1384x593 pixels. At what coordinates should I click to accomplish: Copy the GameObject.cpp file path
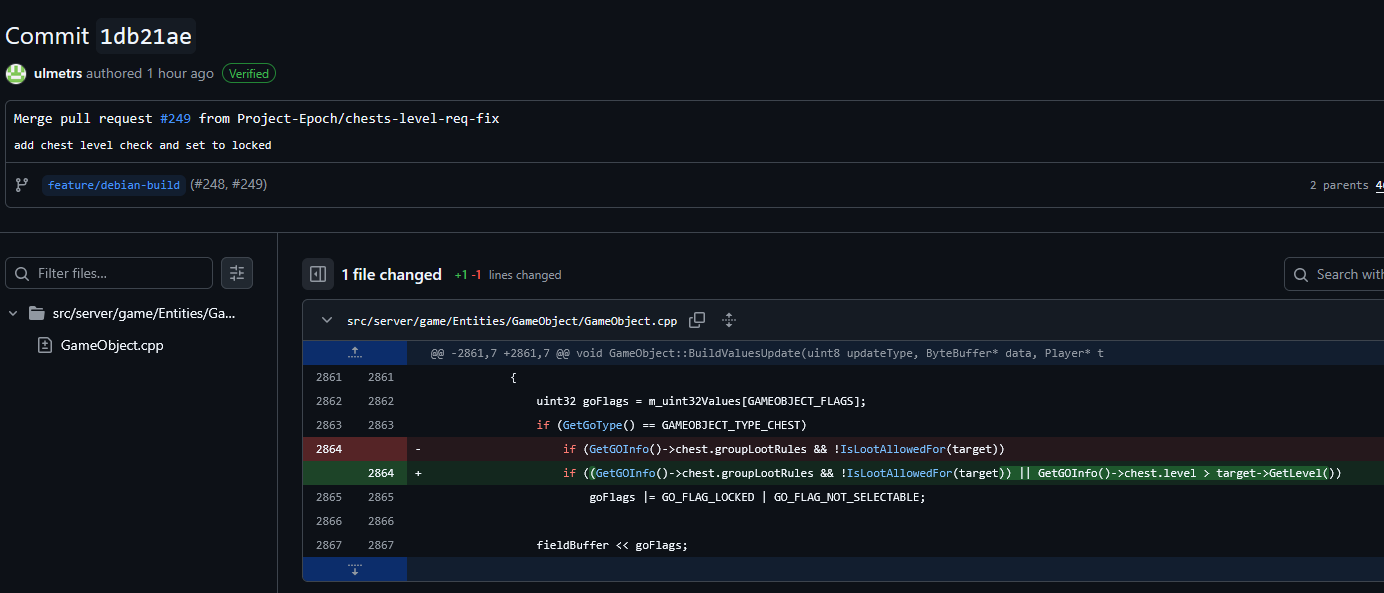pyautogui.click(x=697, y=320)
